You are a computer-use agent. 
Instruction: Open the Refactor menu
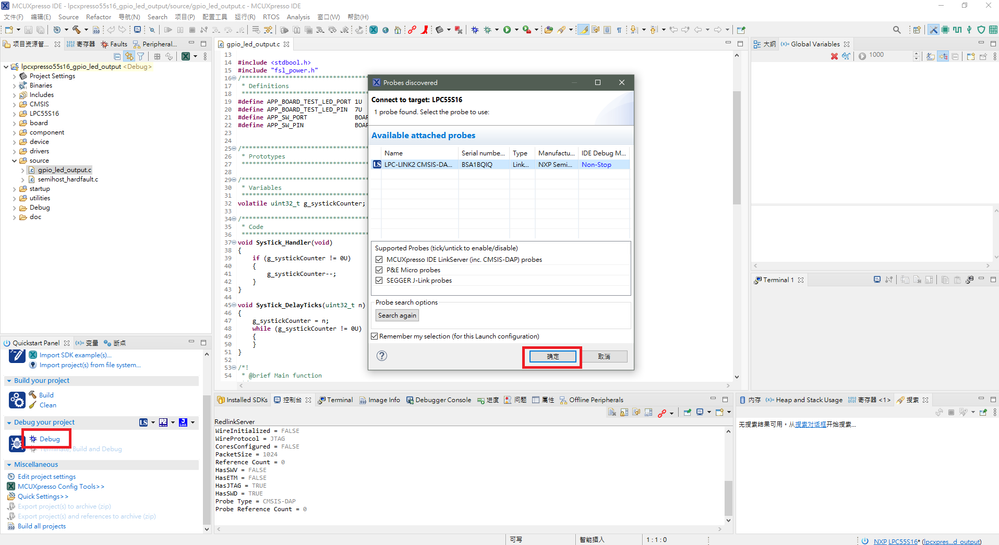(98, 17)
